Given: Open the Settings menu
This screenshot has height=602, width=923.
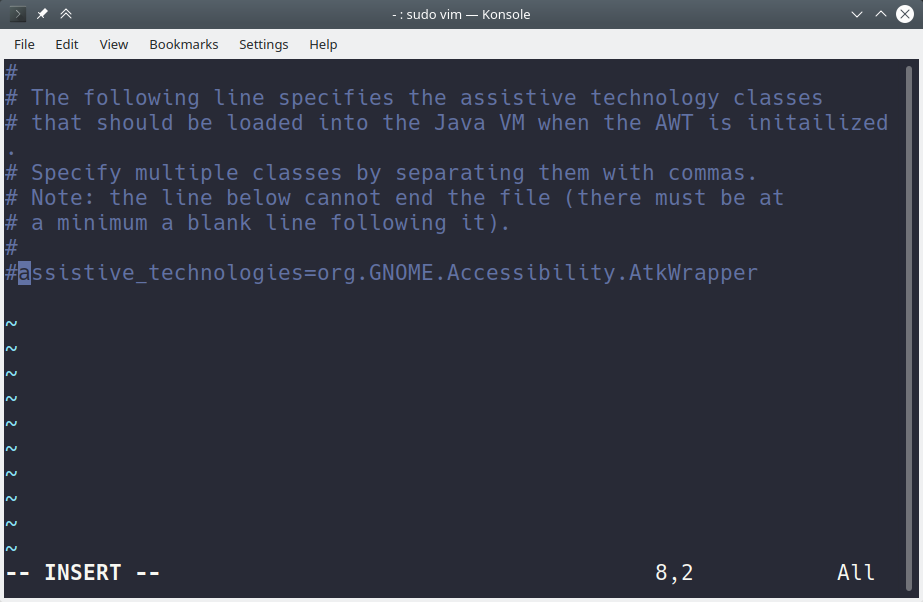Looking at the screenshot, I should pyautogui.click(x=263, y=44).
